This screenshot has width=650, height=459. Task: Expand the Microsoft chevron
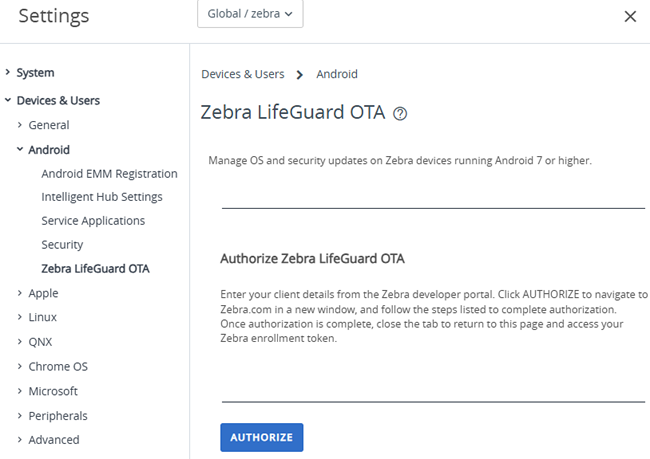(x=19, y=391)
